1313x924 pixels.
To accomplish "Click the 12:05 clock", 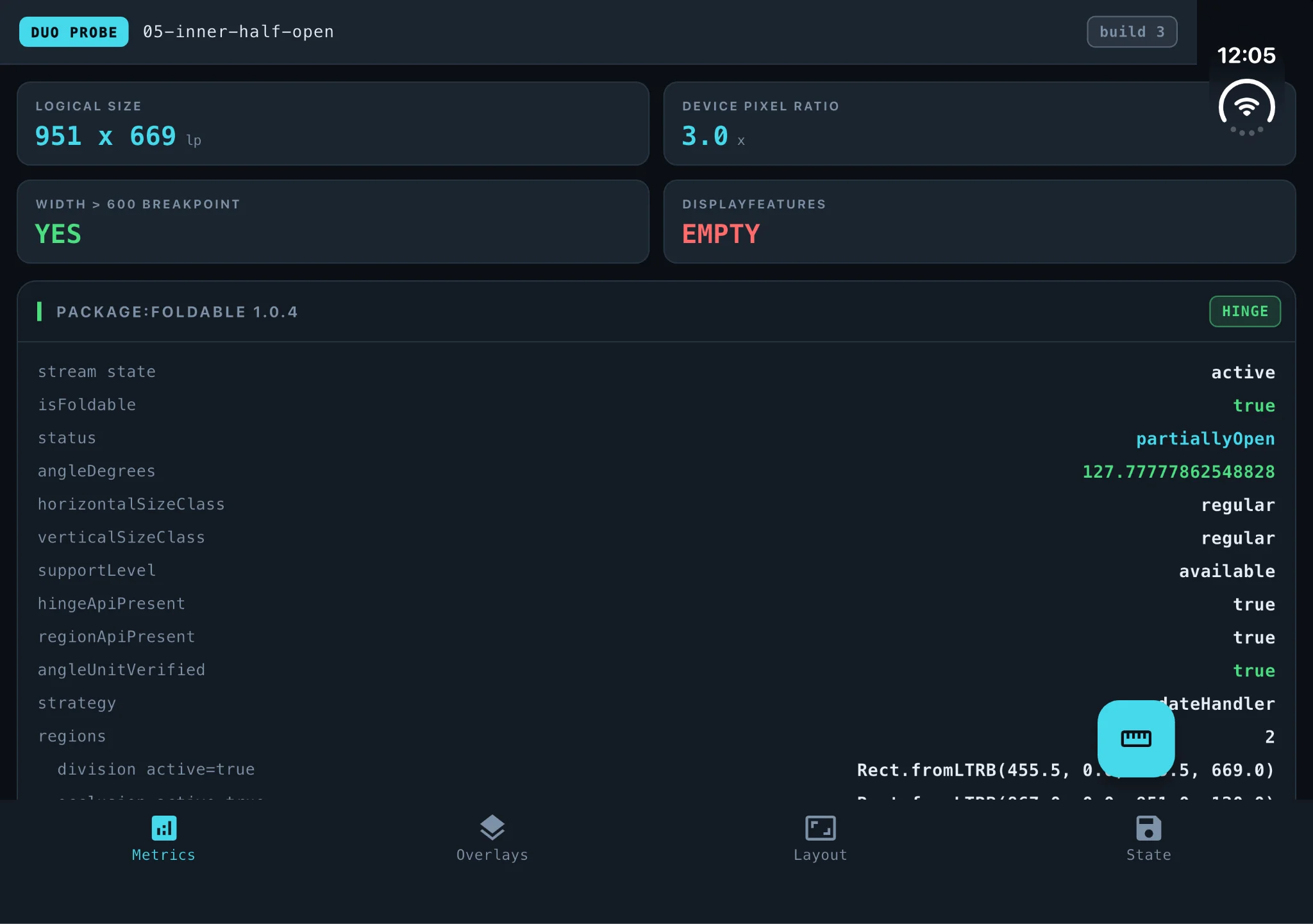I will 1246,56.
